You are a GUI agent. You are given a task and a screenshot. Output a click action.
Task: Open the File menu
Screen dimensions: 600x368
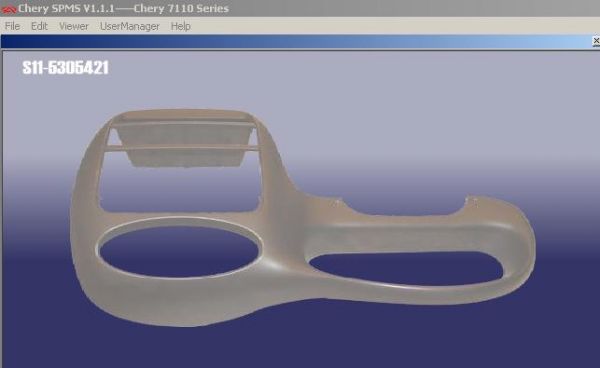click(12, 26)
